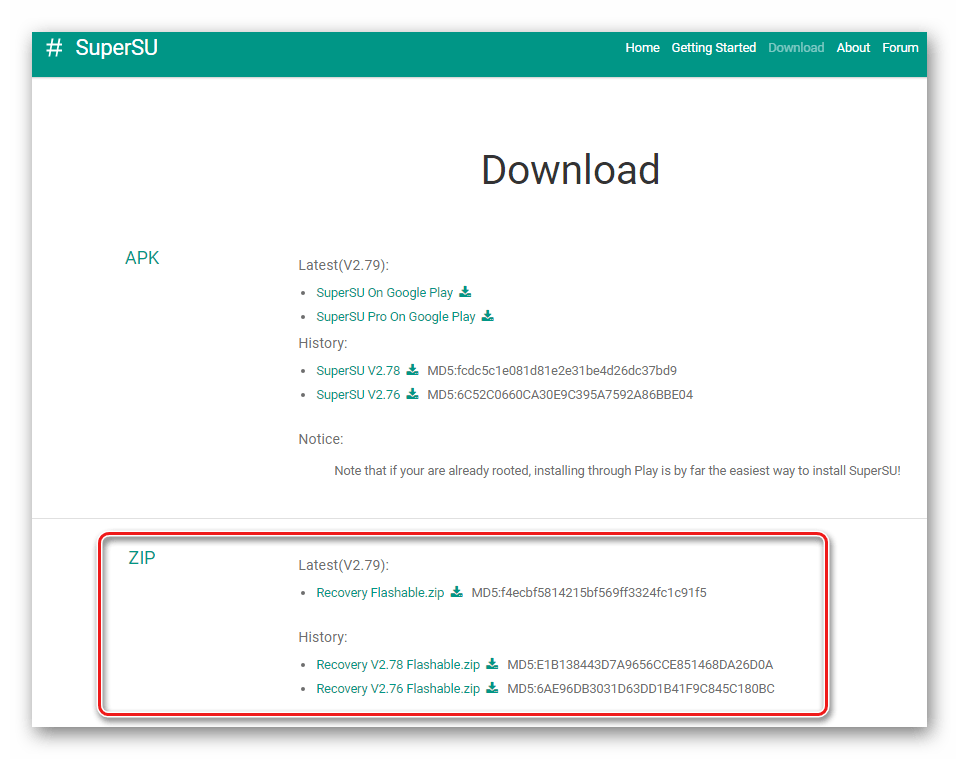Open SuperSU Pro On Google Play link

pyautogui.click(x=395, y=317)
